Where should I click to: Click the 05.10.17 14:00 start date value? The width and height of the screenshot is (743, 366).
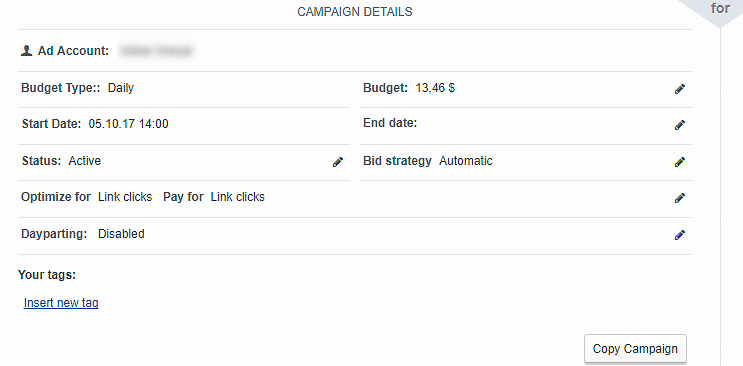(x=128, y=124)
